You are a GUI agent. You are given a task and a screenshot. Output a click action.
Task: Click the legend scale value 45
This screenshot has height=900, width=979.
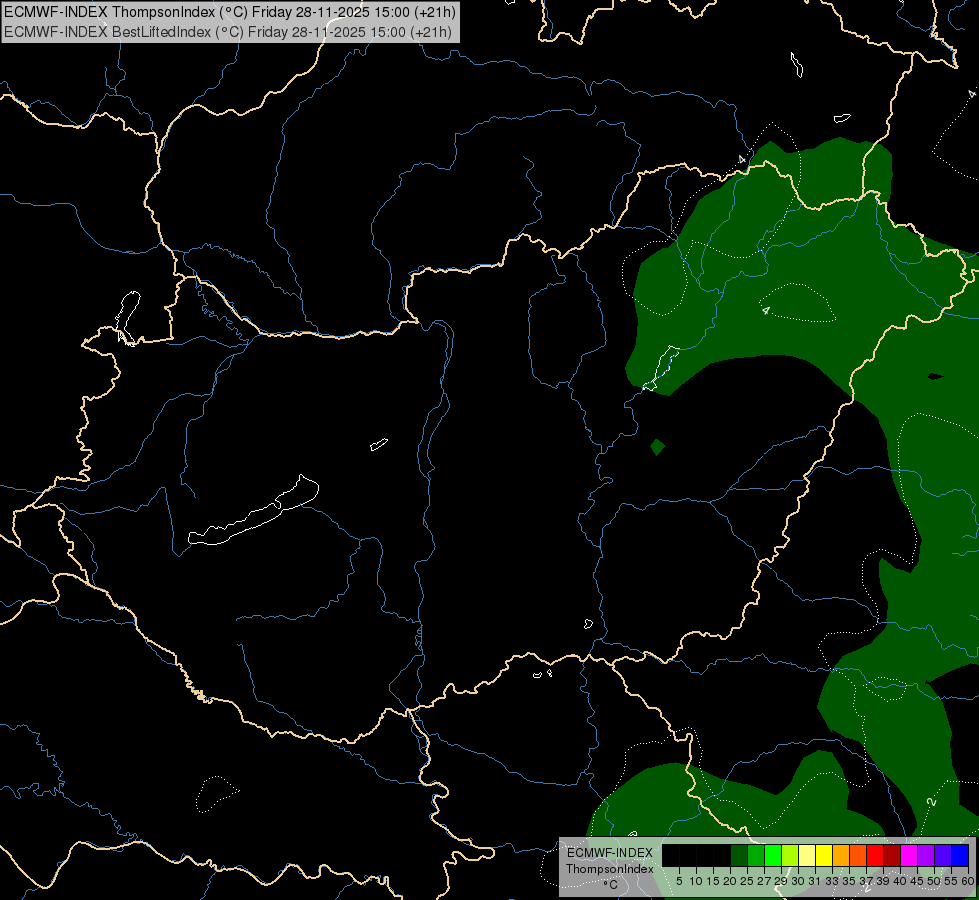917,881
